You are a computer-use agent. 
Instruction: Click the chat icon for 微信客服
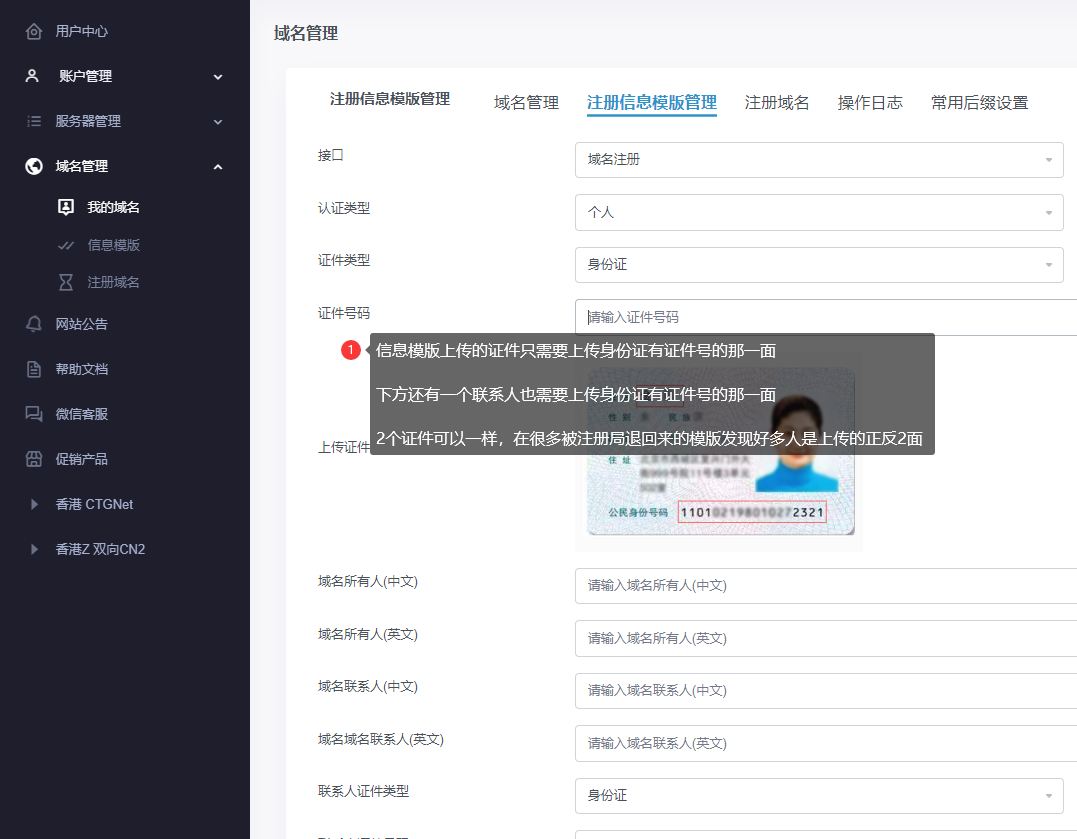34,414
